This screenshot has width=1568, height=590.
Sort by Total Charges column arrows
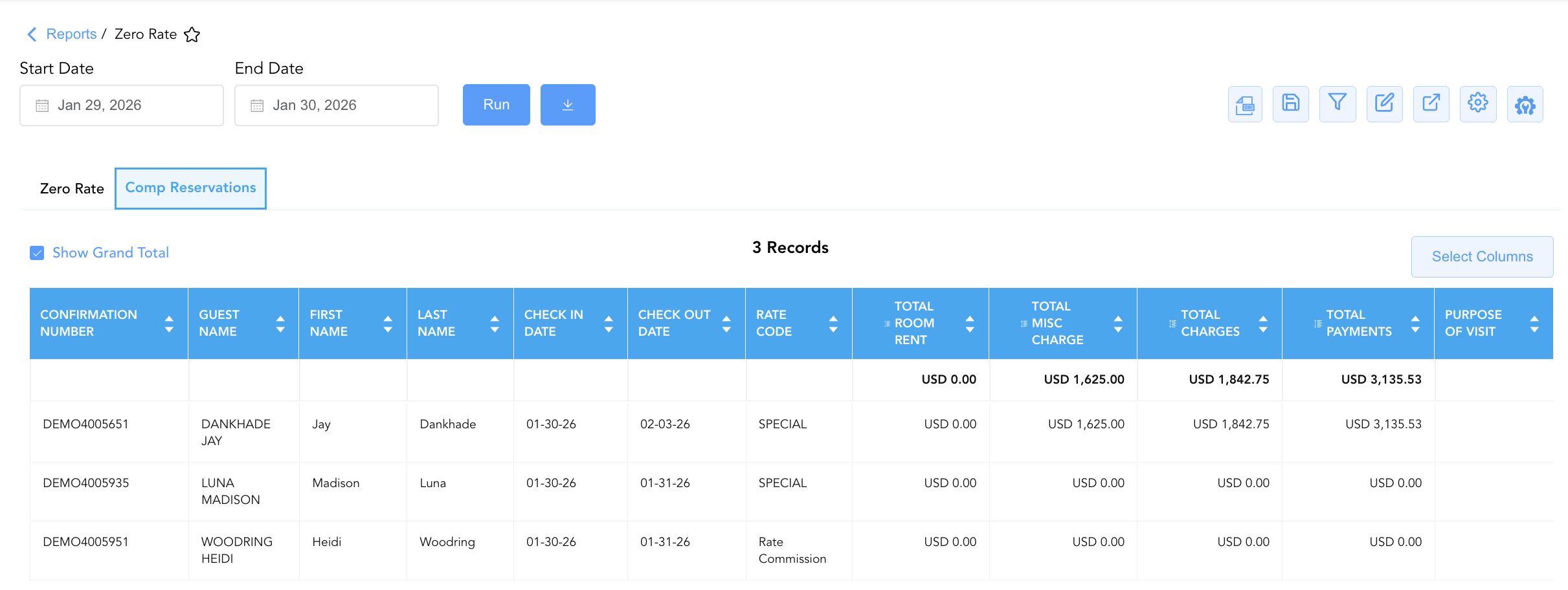1263,324
